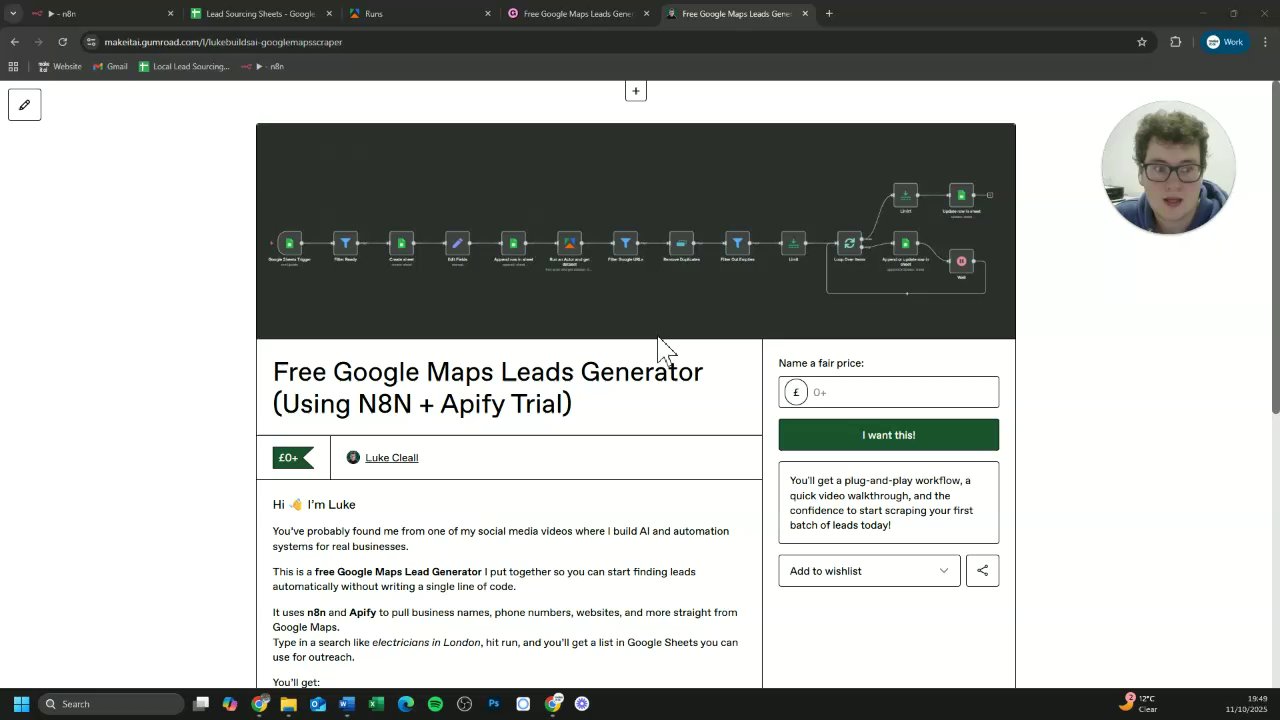Open the Work profile menu

(1225, 42)
